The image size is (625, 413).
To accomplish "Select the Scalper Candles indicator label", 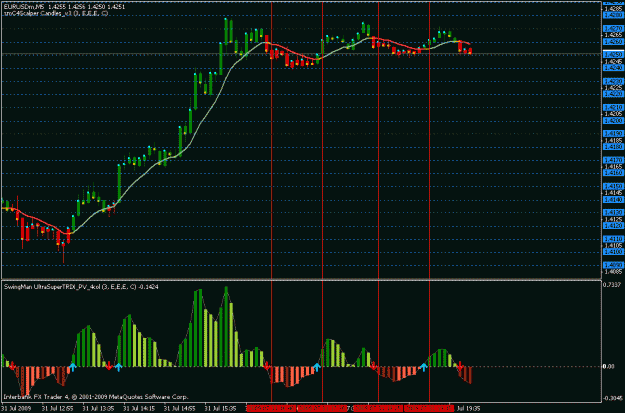I will pos(55,14).
